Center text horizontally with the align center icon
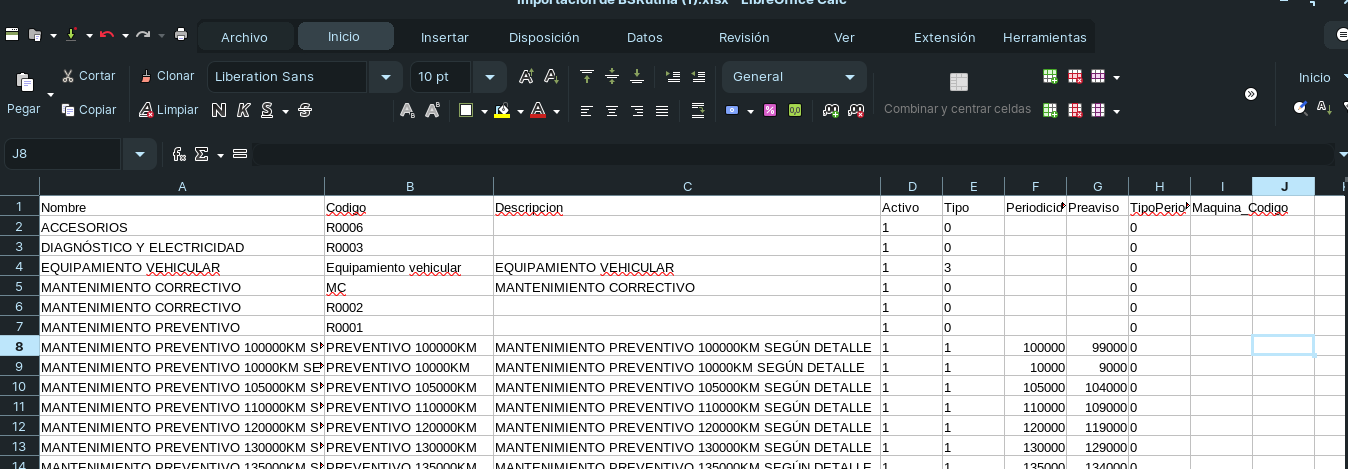 coord(612,110)
